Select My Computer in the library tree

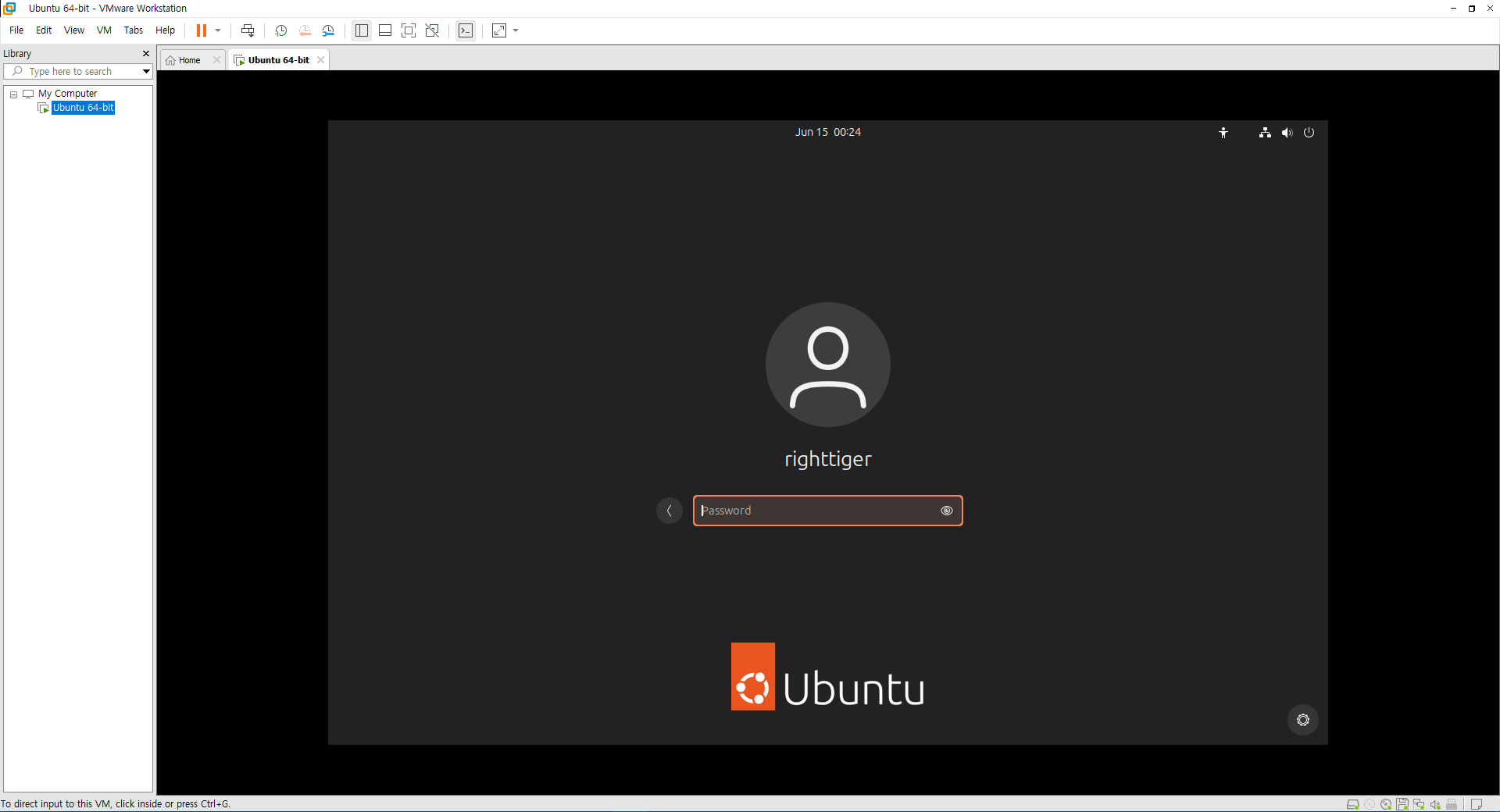[x=67, y=94]
